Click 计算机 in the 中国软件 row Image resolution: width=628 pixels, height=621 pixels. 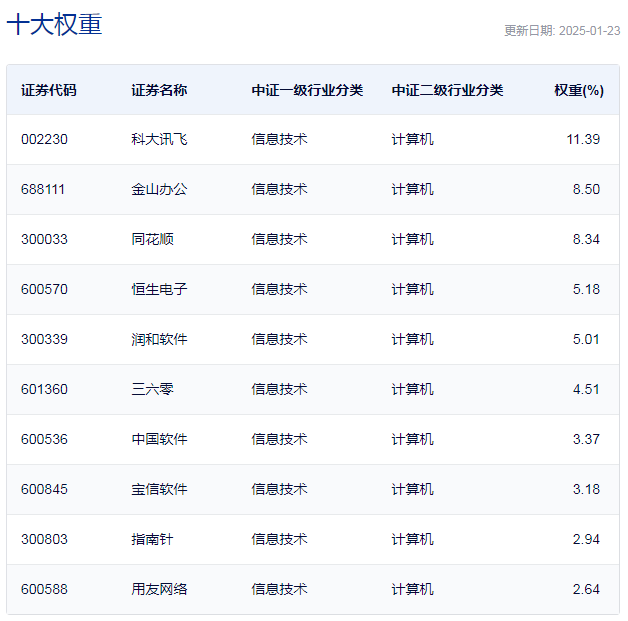pos(413,440)
